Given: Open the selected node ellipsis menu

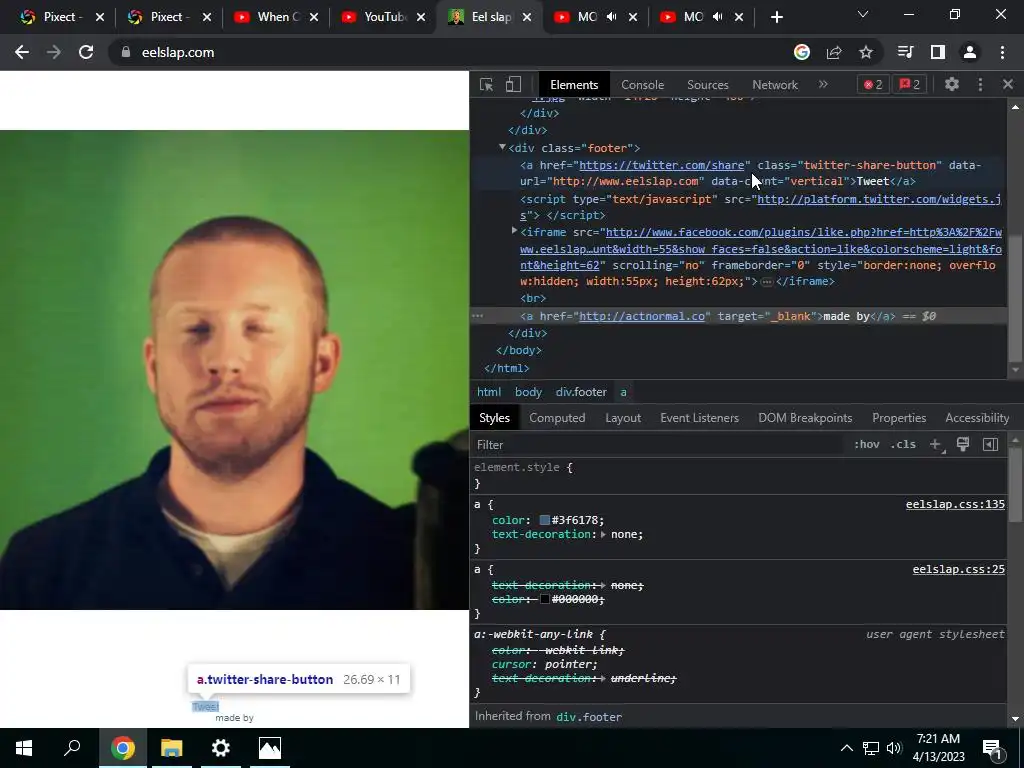Looking at the screenshot, I should [x=477, y=316].
